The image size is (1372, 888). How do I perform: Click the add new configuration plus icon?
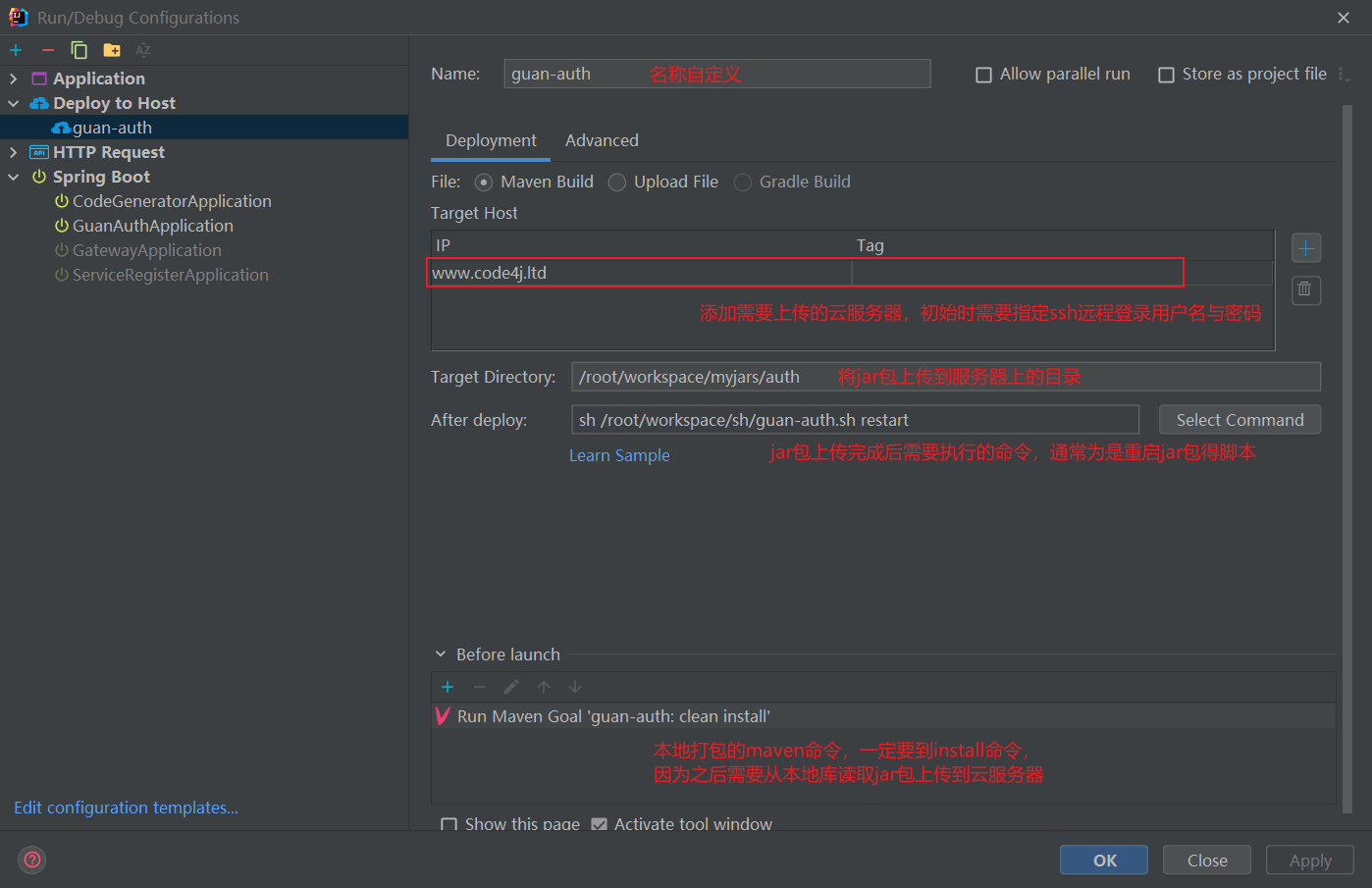(16, 50)
